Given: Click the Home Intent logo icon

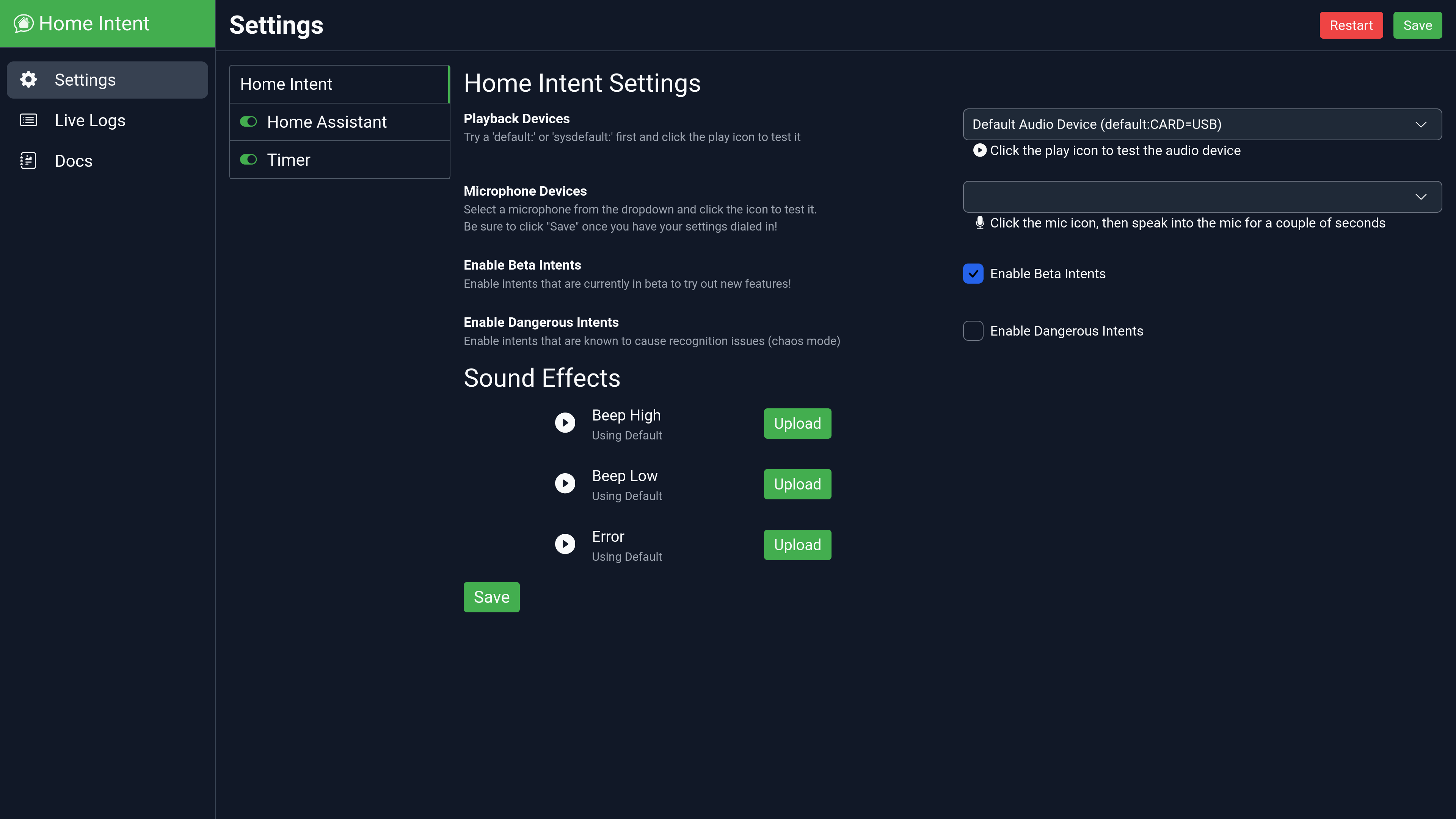Looking at the screenshot, I should click(23, 23).
